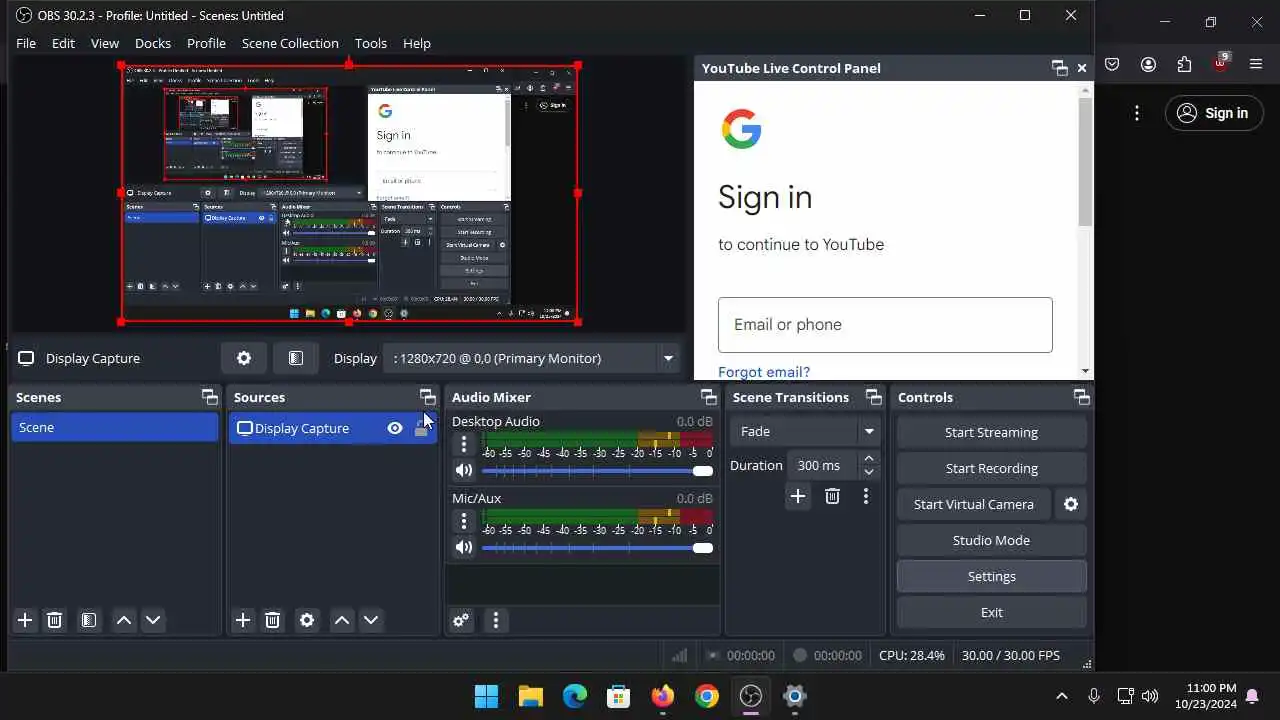Open advanced audio properties gears icon
1280x720 pixels.
tap(461, 620)
